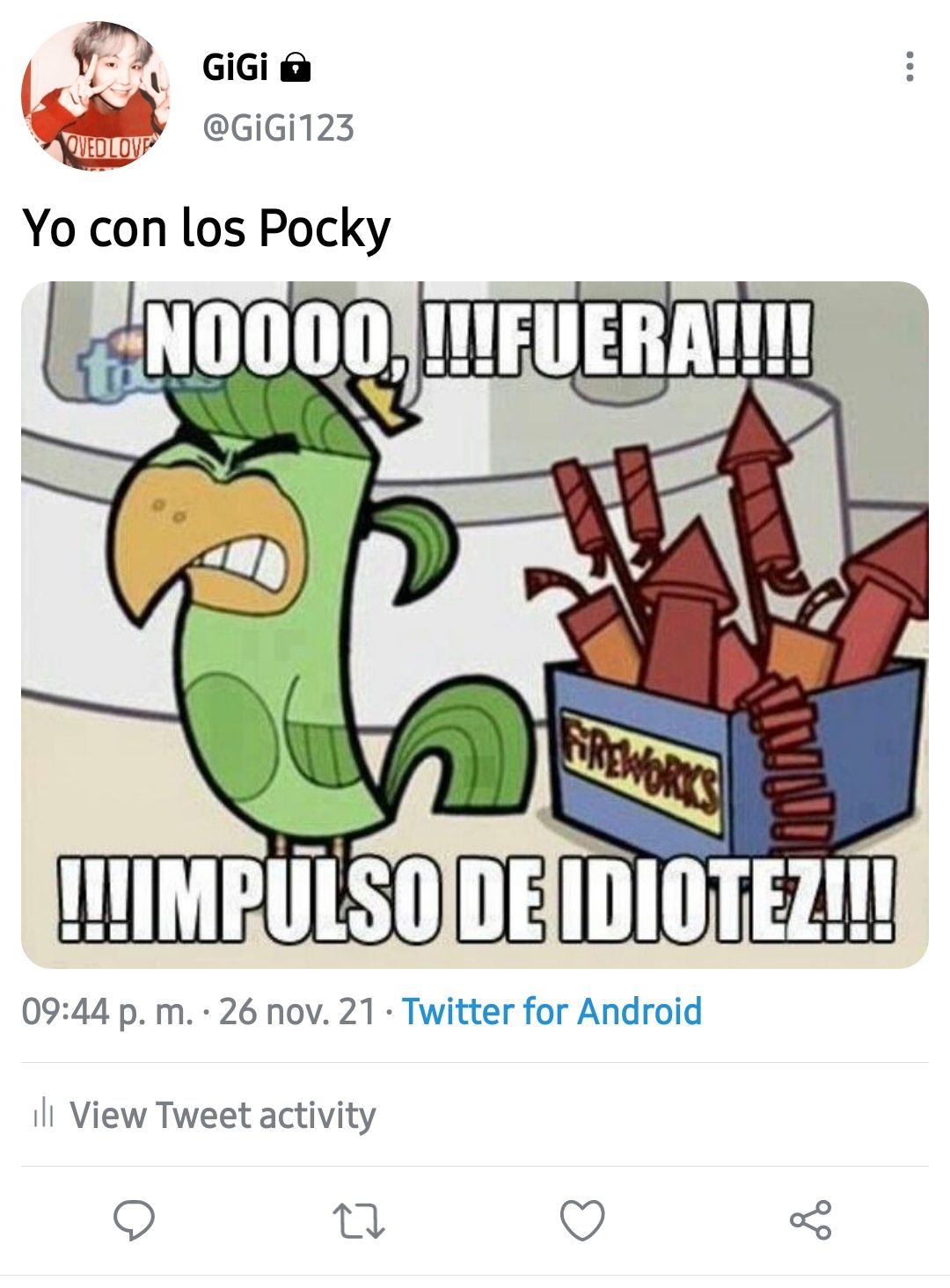Open GiGi's profile picture avatar

(x=95, y=96)
